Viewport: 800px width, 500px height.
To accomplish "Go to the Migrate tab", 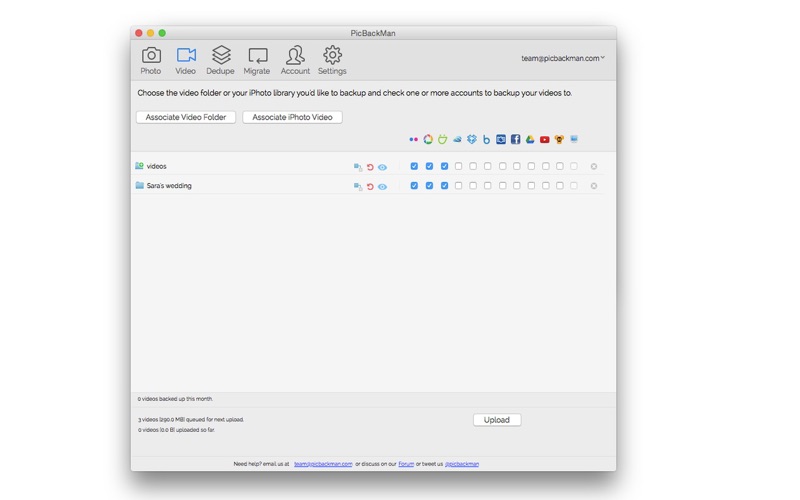I will pos(257,60).
